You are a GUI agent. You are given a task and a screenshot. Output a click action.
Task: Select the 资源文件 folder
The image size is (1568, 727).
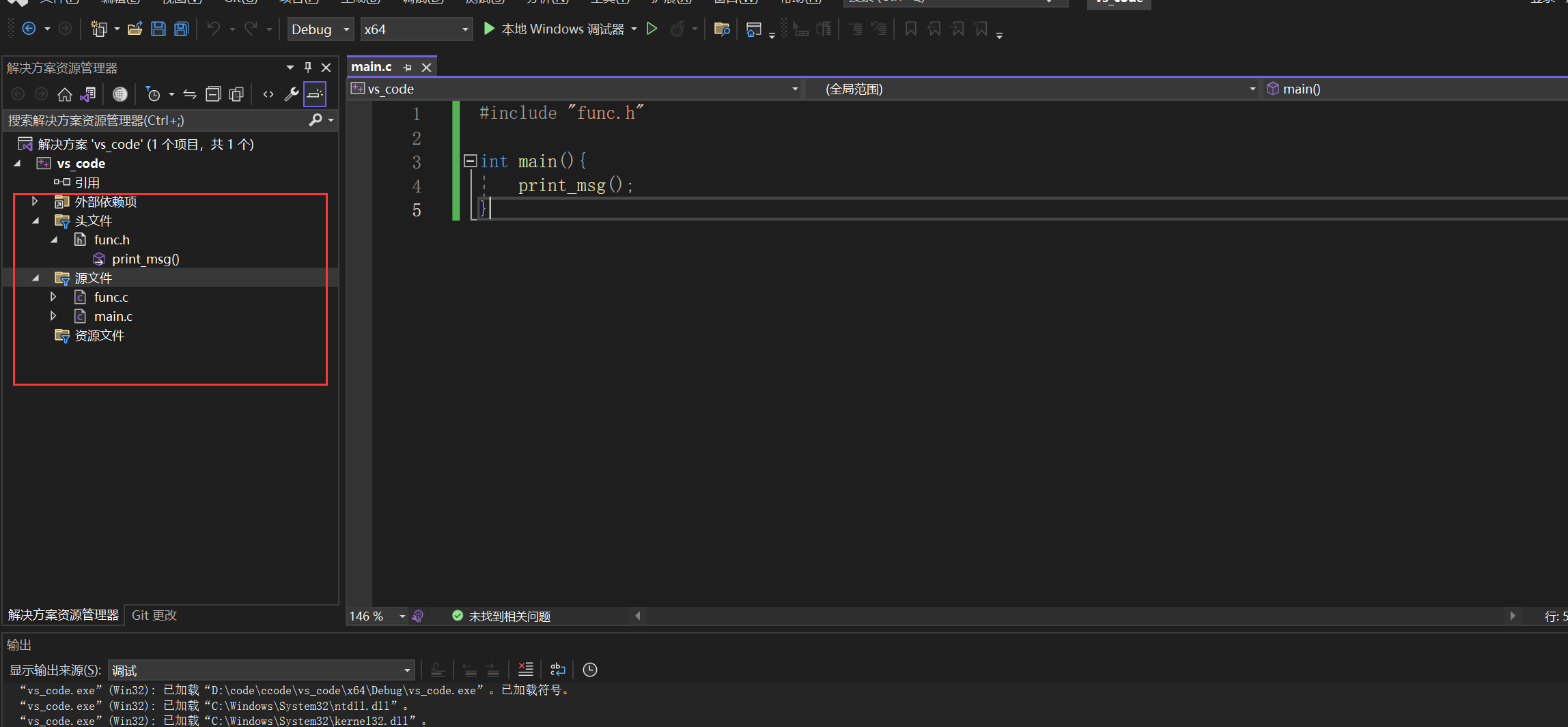point(100,335)
